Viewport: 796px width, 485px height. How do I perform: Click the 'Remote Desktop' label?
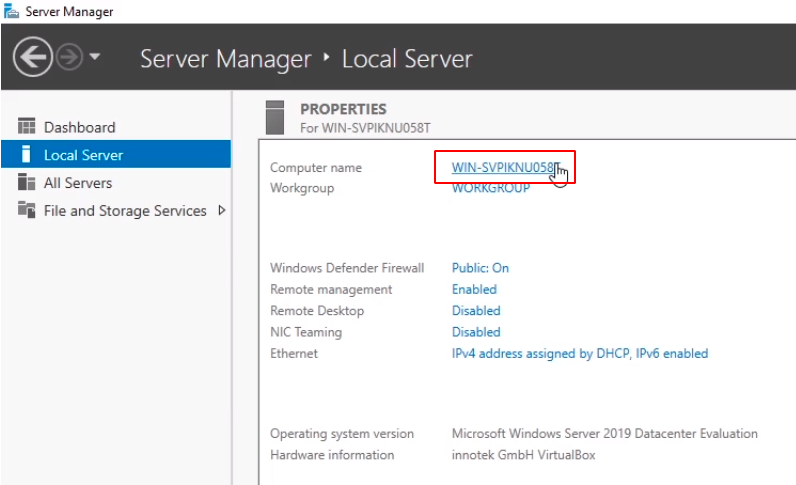(317, 310)
